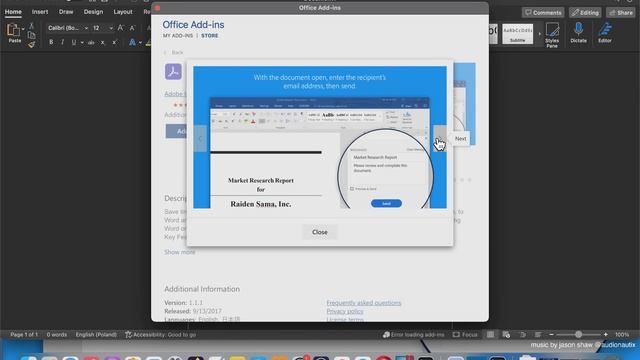The width and height of the screenshot is (640, 360).
Task: Open the Text Effects dropdown arrow
Action: point(140,42)
